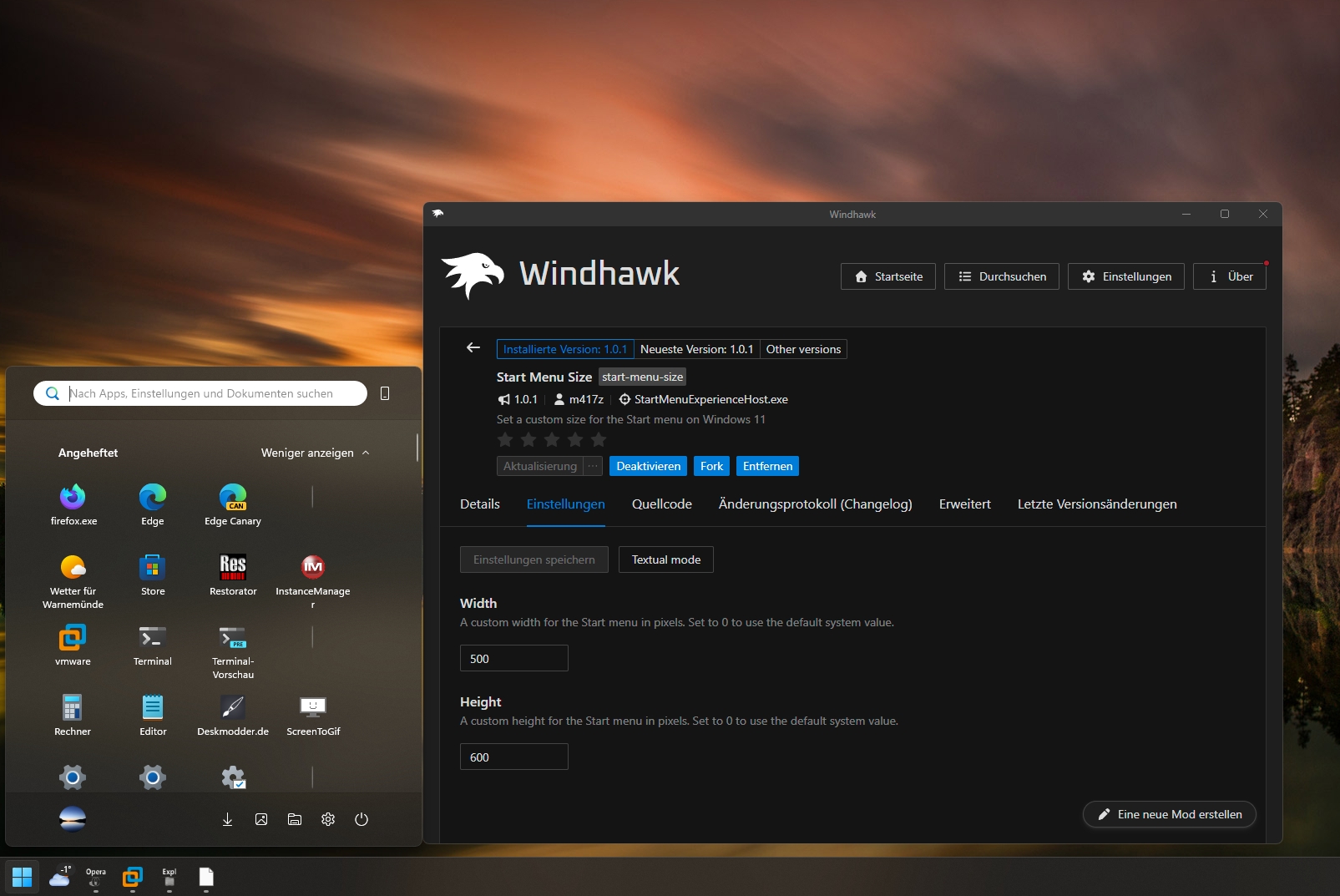The image size is (1340, 896).
Task: Click the Entfernen button
Action: click(x=767, y=466)
